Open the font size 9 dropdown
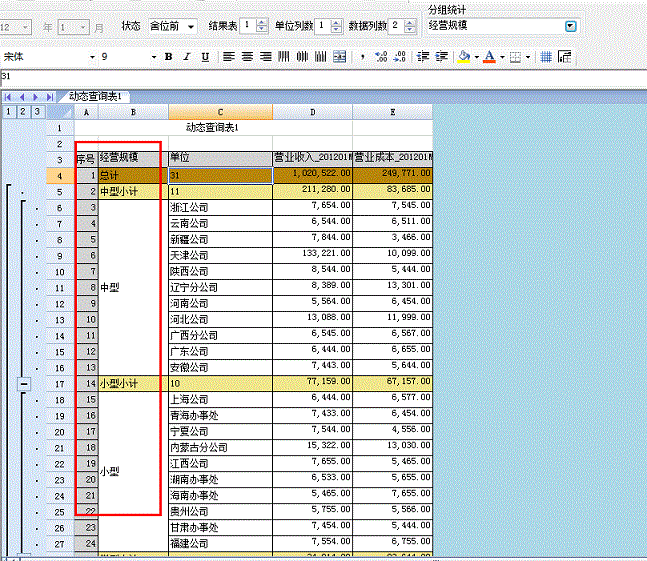This screenshot has height=561, width=647. [153, 57]
